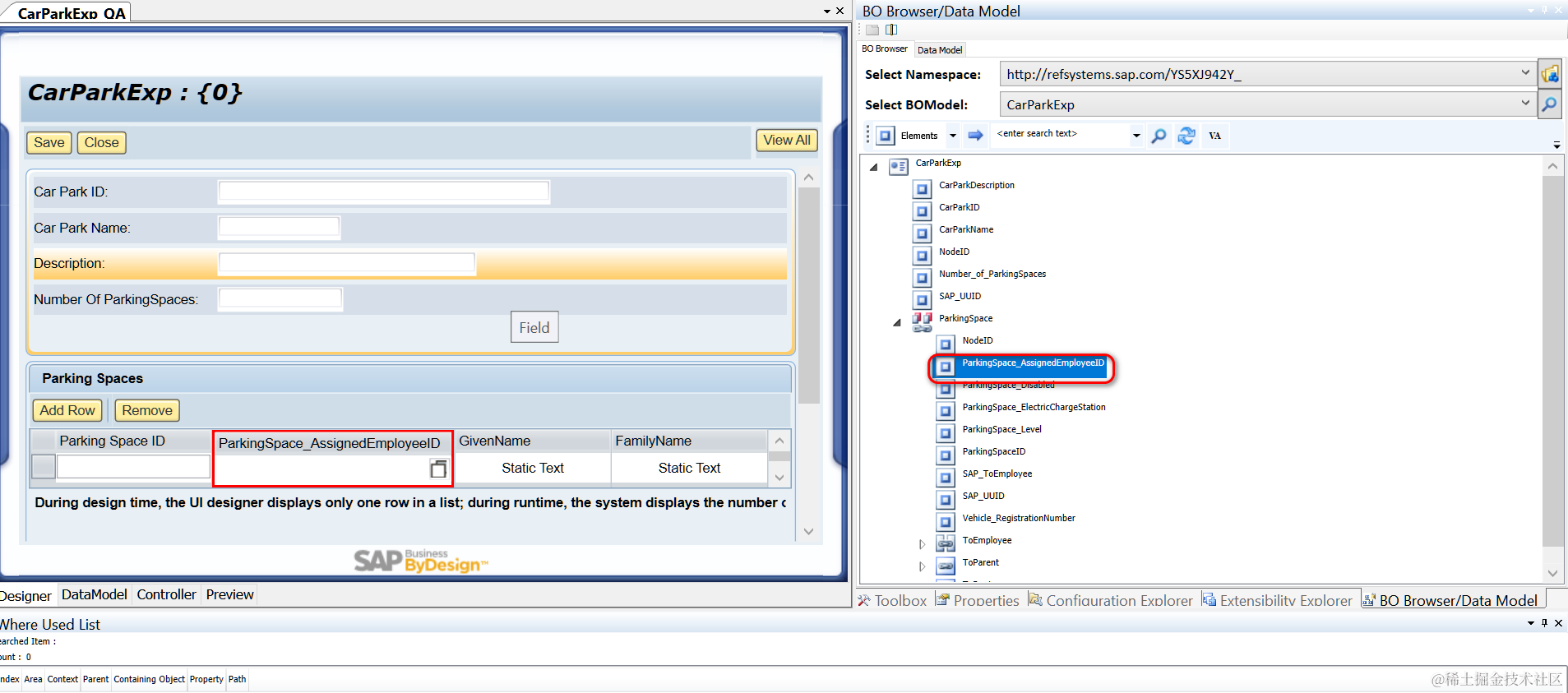Viewport: 1568px width, 693px height.
Task: Click the FamilyName column header
Action: click(689, 441)
